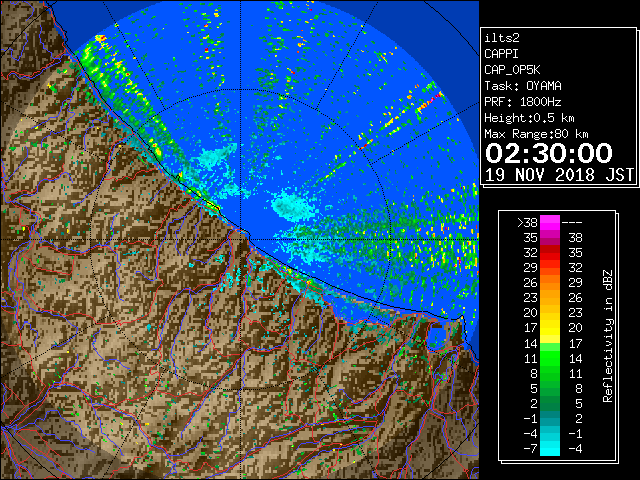640x480 pixels.
Task: Click the CAPPI product label
Action: (501, 54)
